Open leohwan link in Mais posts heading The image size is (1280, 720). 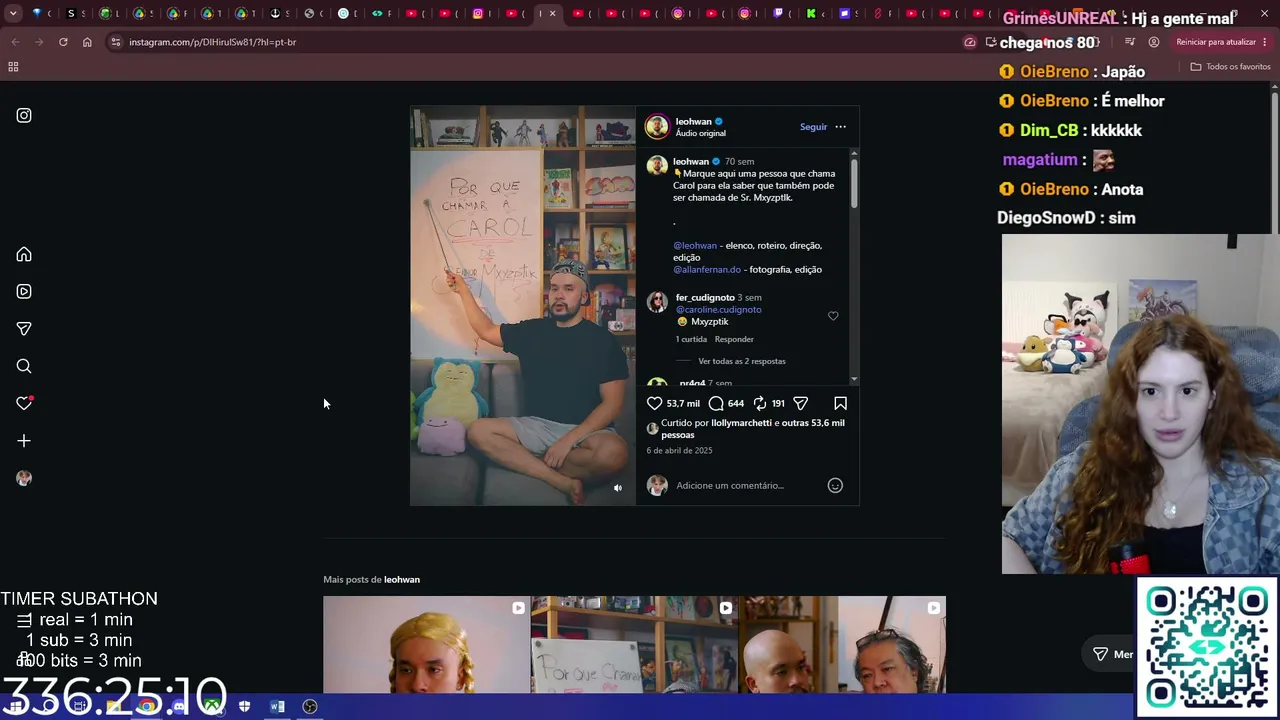coord(402,580)
